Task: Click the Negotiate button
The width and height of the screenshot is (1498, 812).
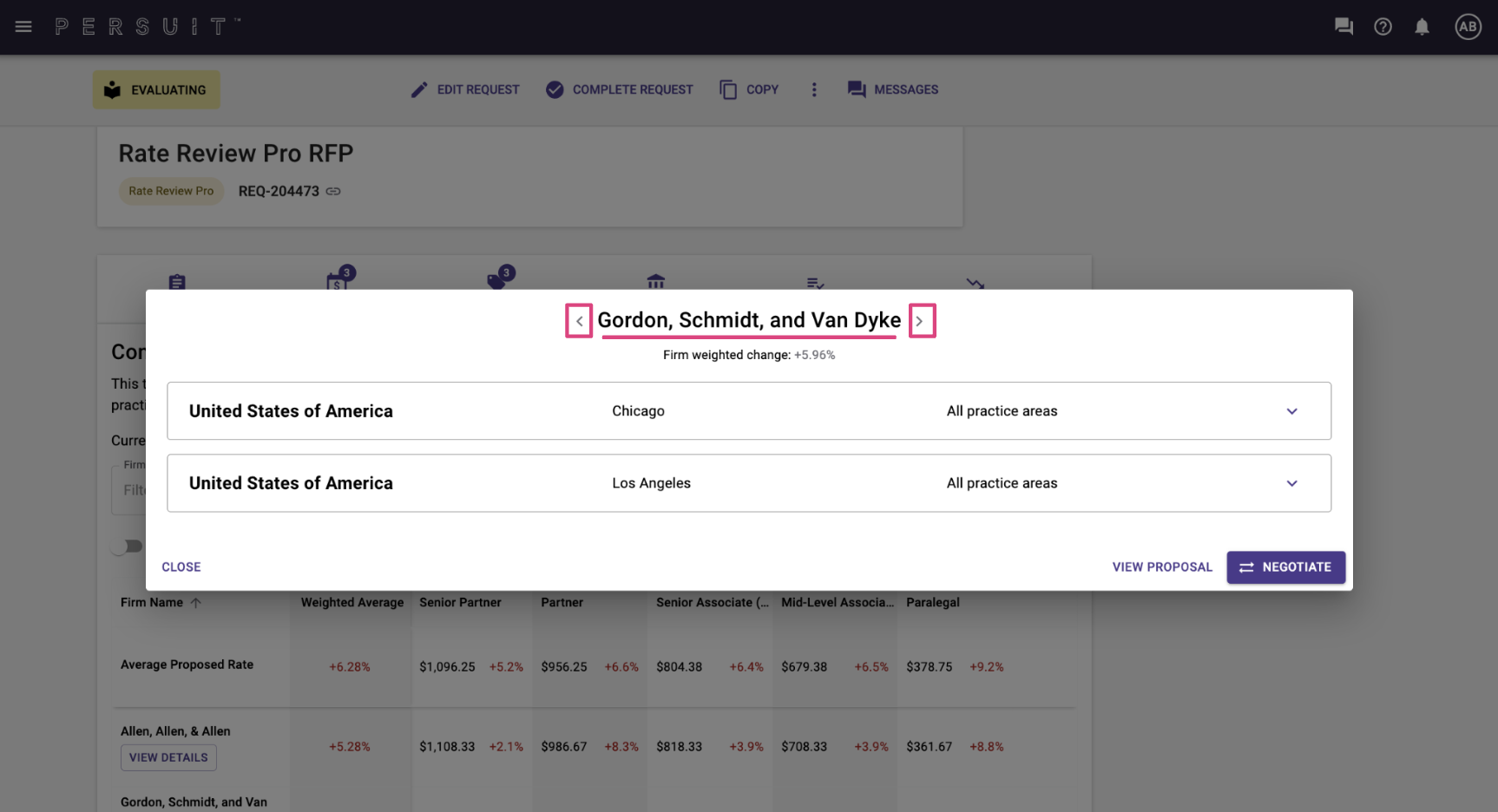Action: (x=1286, y=567)
